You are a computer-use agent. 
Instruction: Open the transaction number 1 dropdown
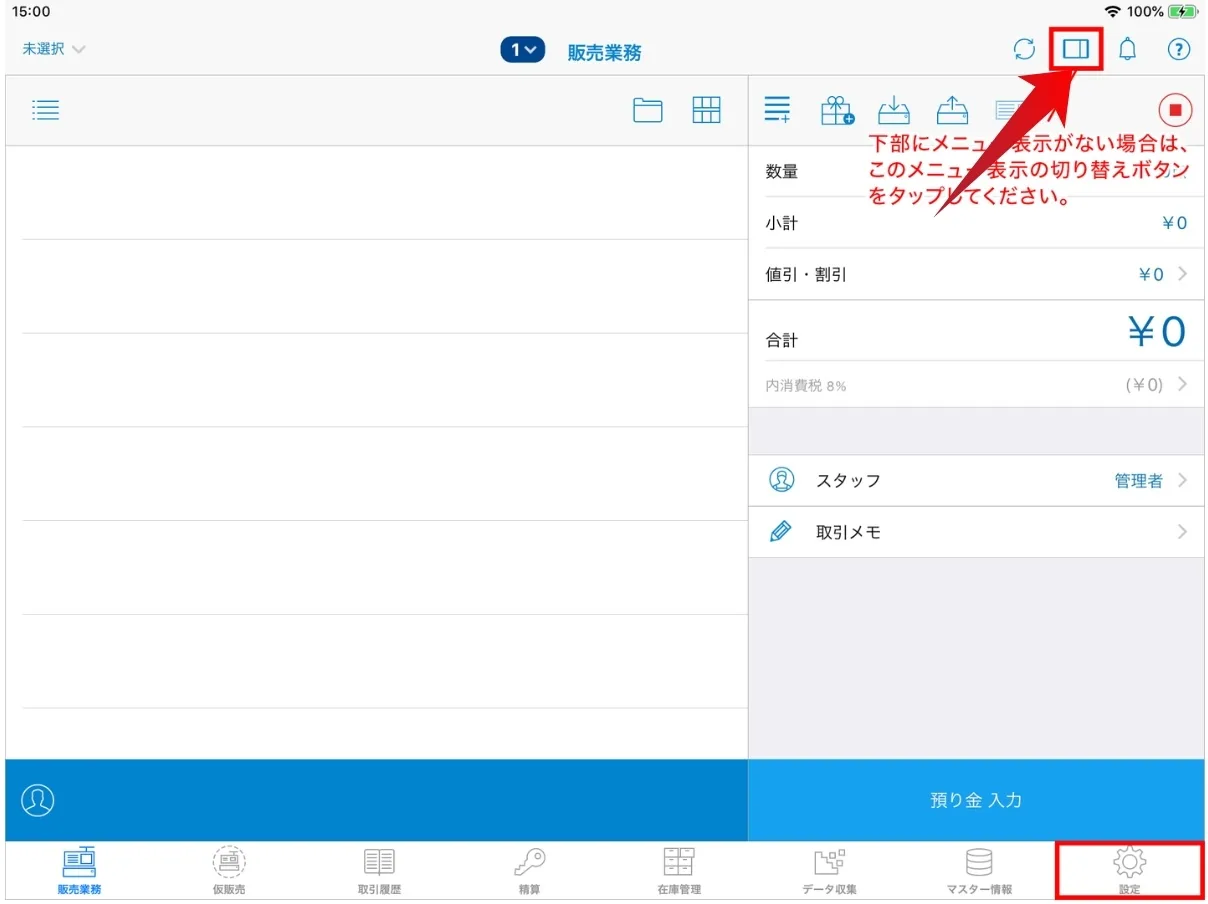(x=522, y=50)
